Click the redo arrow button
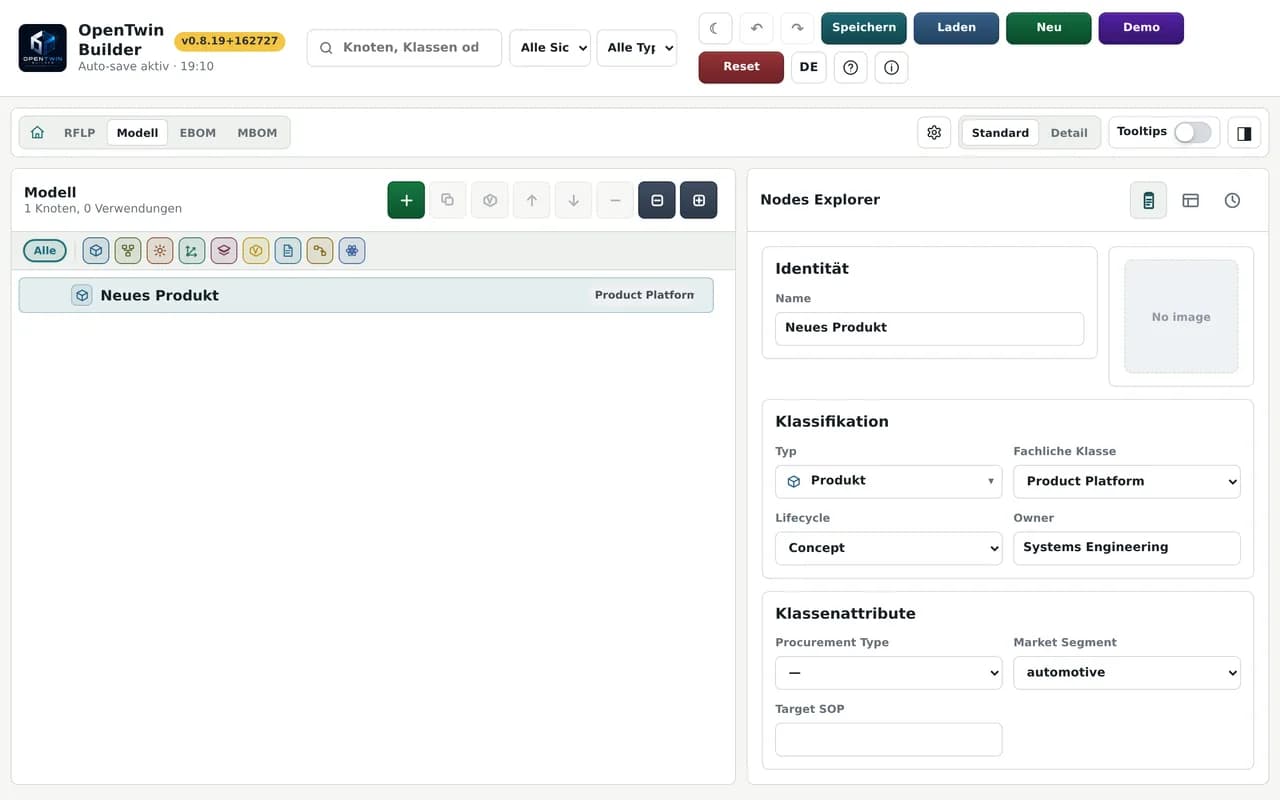Screen dimensions: 1280x800 798,28
